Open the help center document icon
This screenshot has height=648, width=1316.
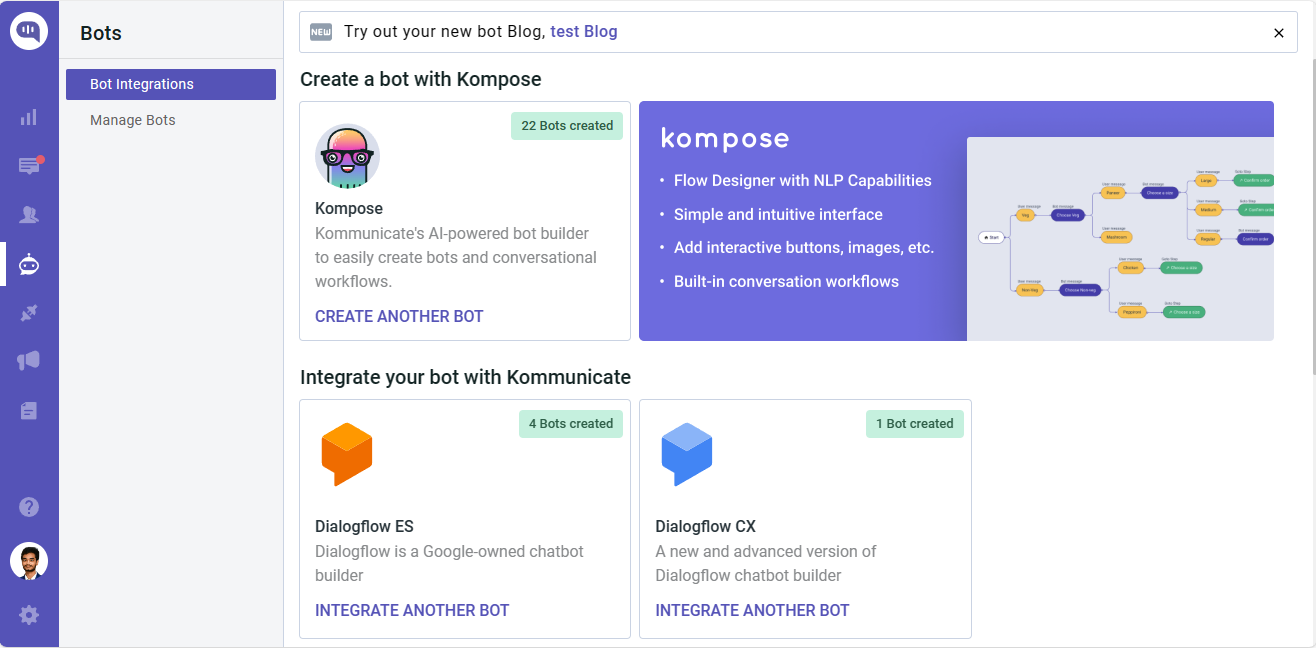point(29,411)
